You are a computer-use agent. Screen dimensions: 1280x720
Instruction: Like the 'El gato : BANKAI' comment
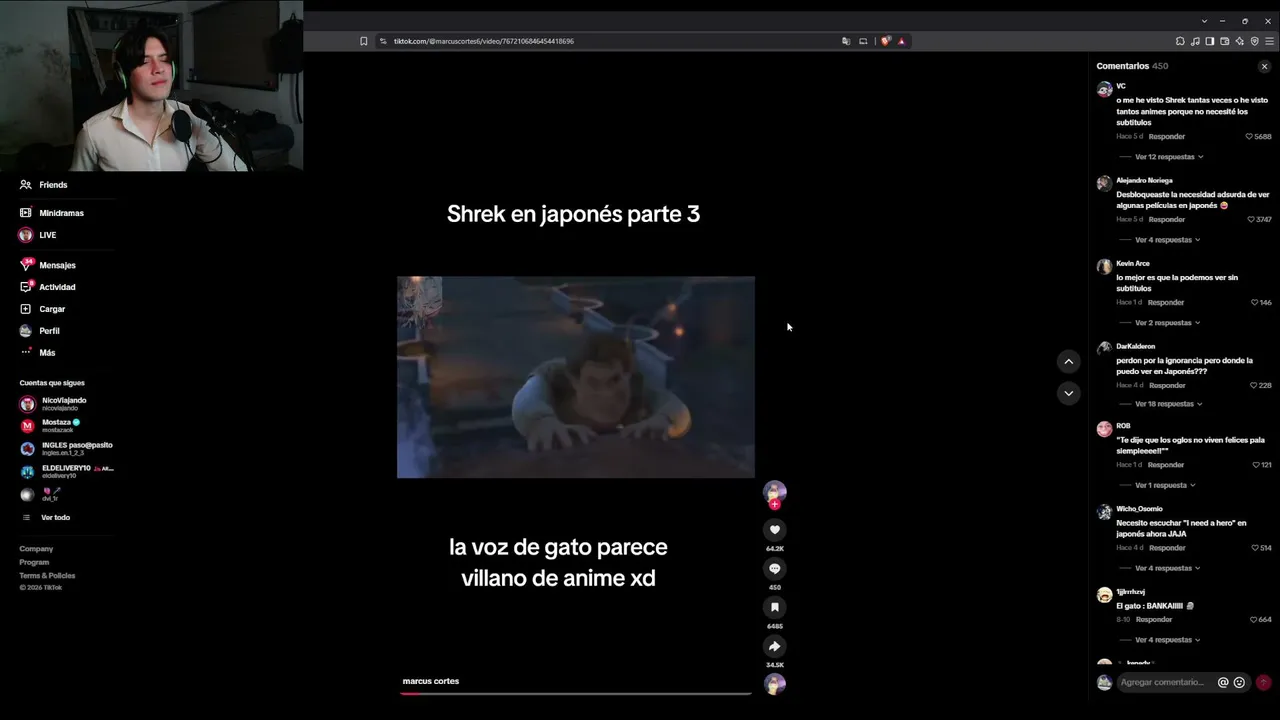tap(1255, 620)
